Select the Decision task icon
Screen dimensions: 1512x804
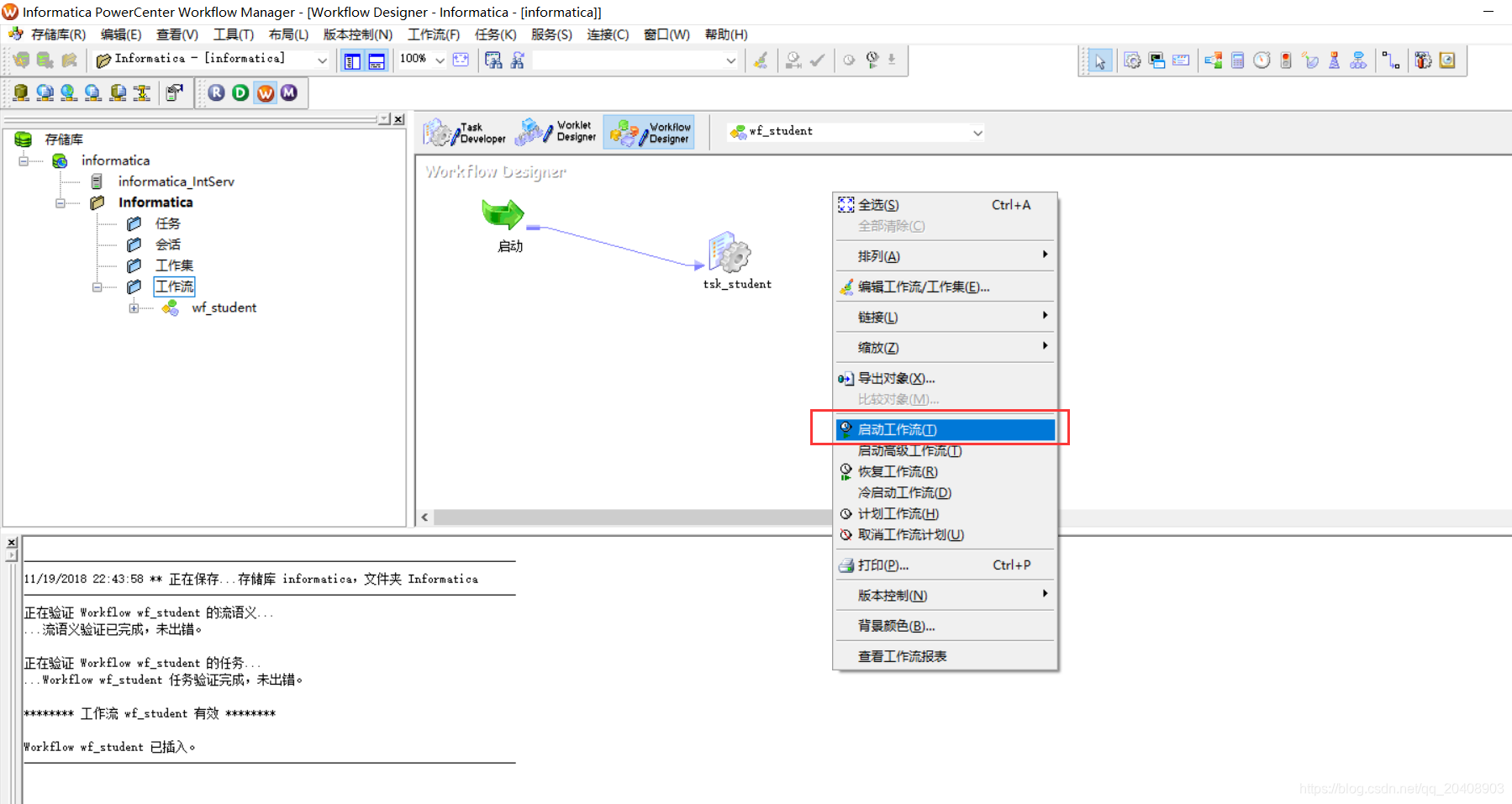(x=1213, y=60)
